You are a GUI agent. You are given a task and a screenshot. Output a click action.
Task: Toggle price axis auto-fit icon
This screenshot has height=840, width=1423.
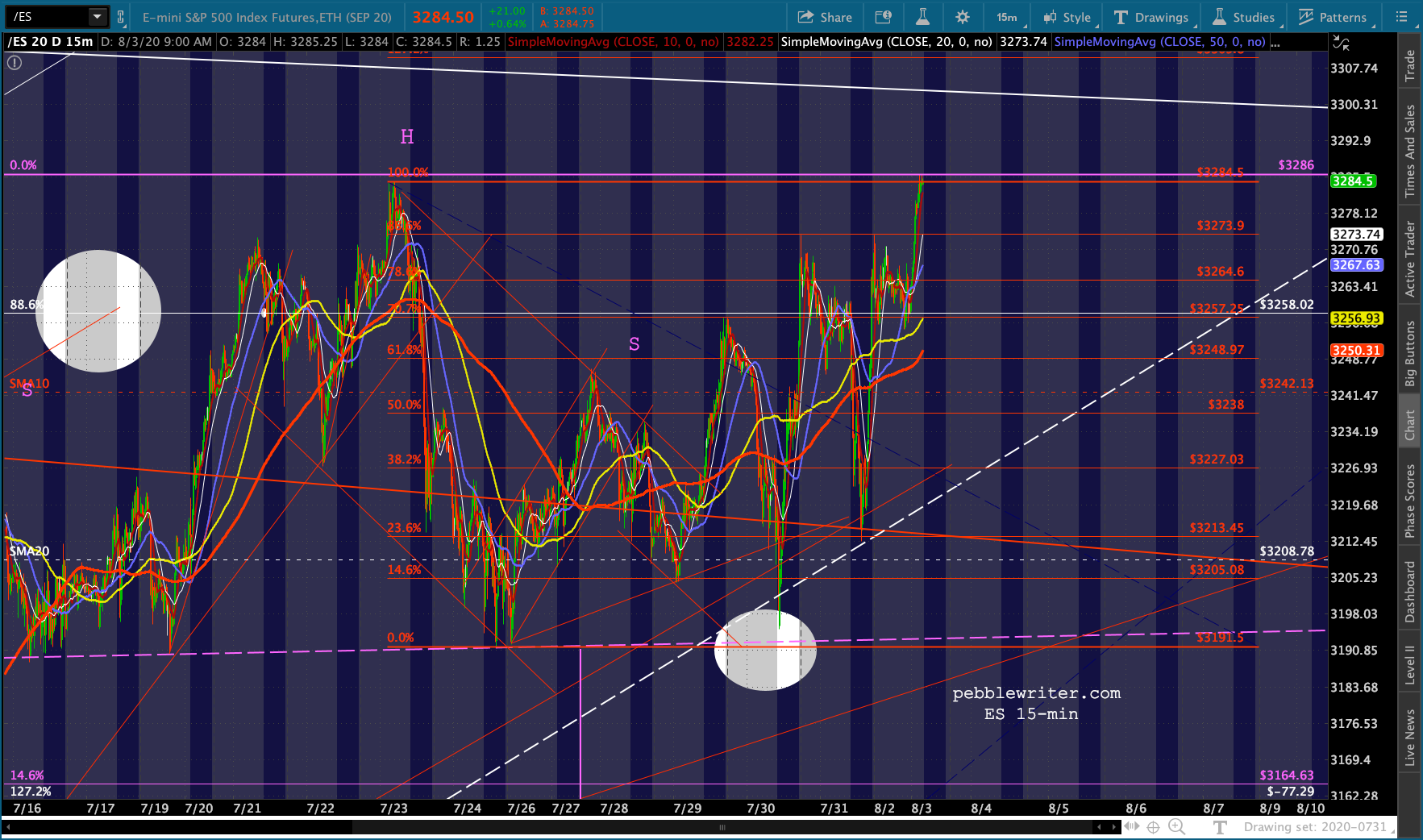click(x=1342, y=43)
